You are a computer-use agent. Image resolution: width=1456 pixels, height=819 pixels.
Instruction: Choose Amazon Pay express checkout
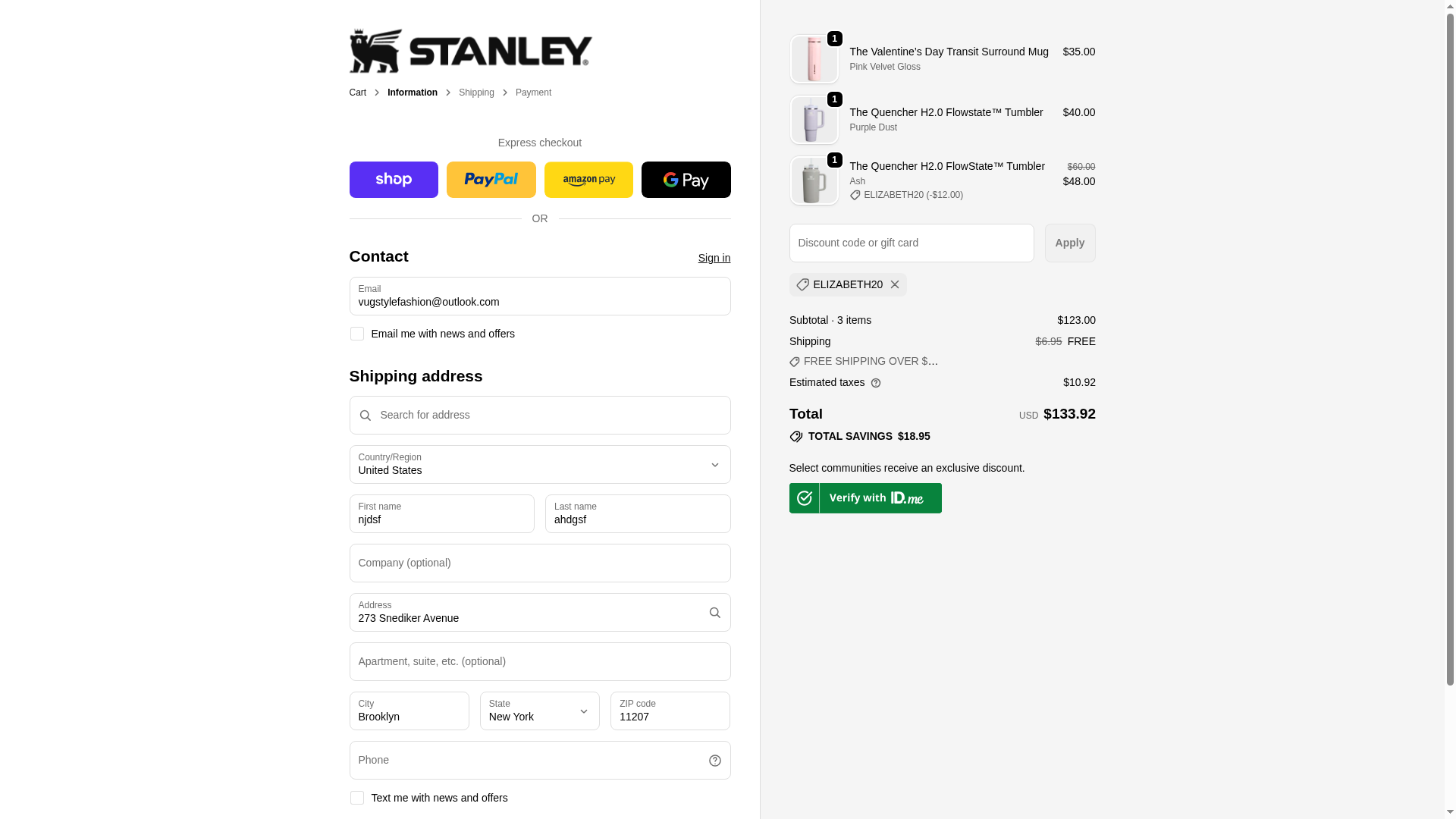(588, 180)
